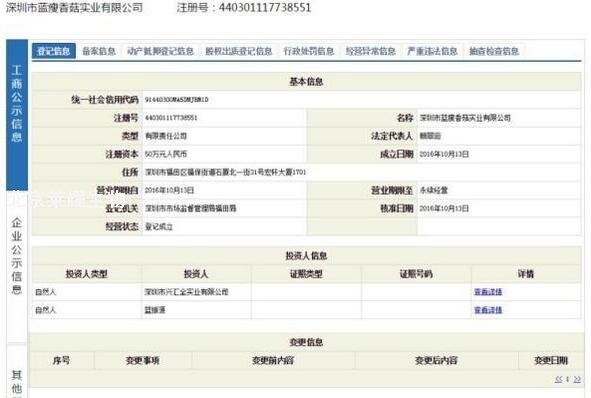Click 自然人 in the second investor row
The height and width of the screenshot is (398, 591).
coord(46,310)
